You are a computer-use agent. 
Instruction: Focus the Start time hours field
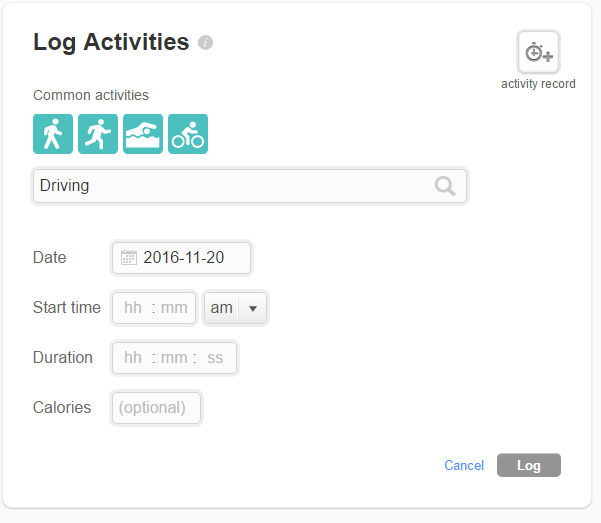tap(133, 308)
